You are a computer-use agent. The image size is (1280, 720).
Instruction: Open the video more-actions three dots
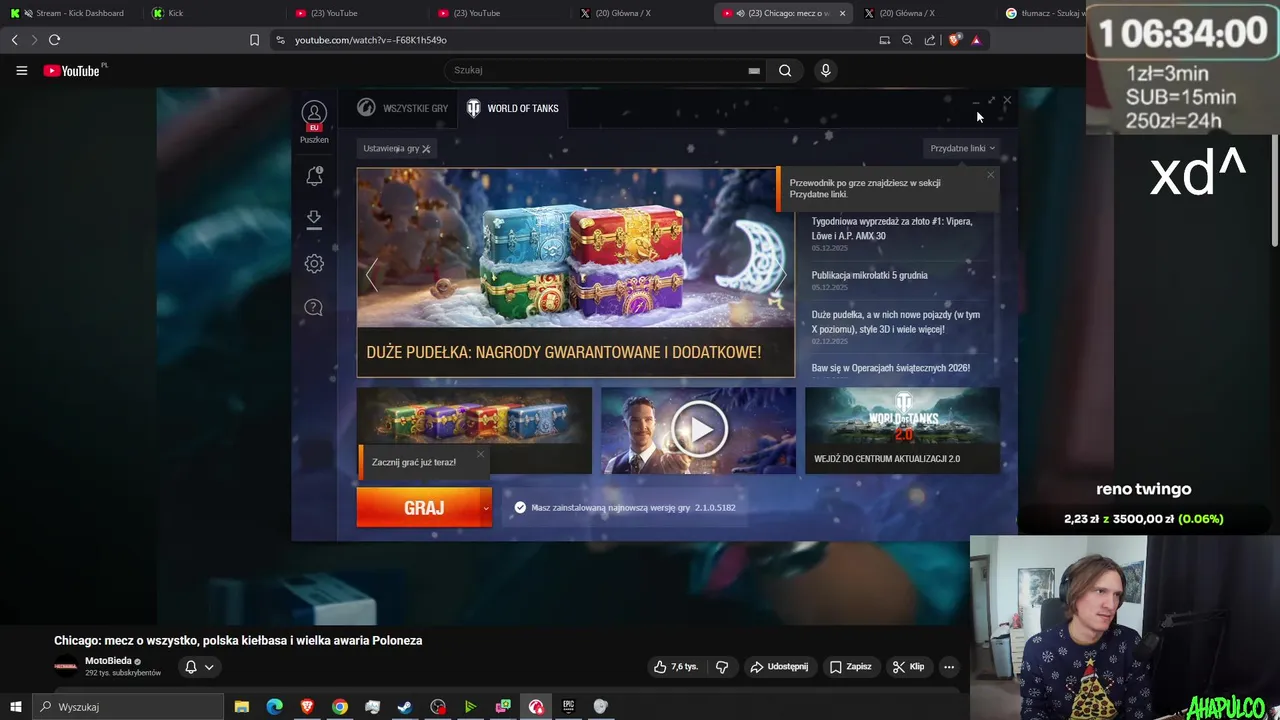pyautogui.click(x=949, y=667)
